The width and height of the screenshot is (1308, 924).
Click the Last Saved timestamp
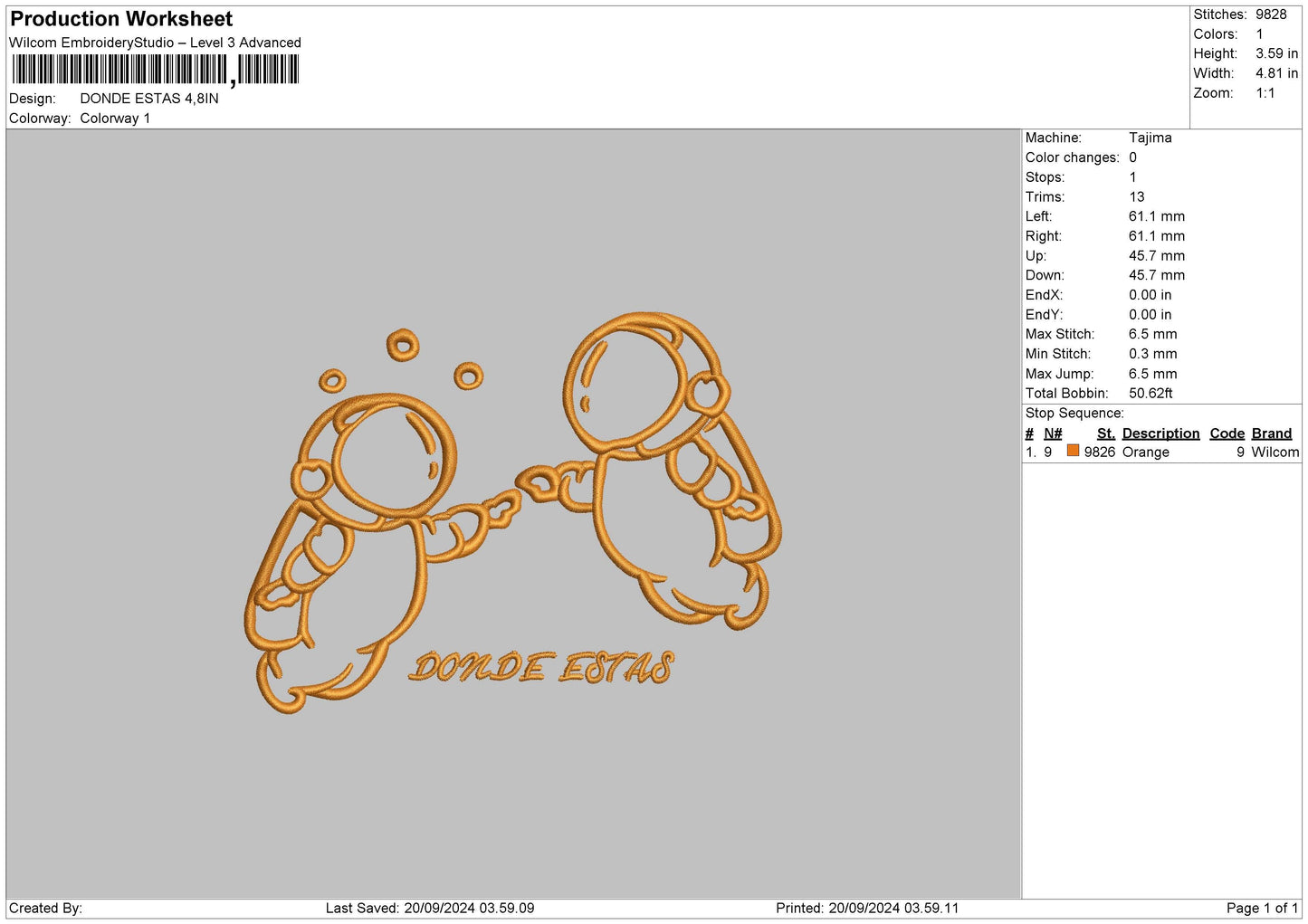click(430, 908)
